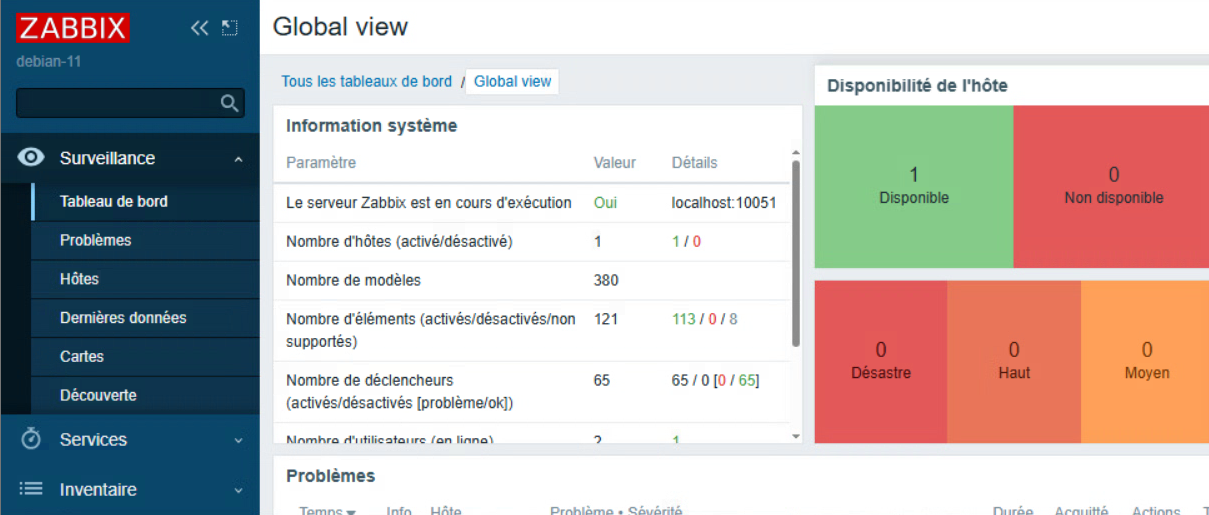Select Hôtes in the sidebar
This screenshot has height=515, width=1209.
click(79, 279)
